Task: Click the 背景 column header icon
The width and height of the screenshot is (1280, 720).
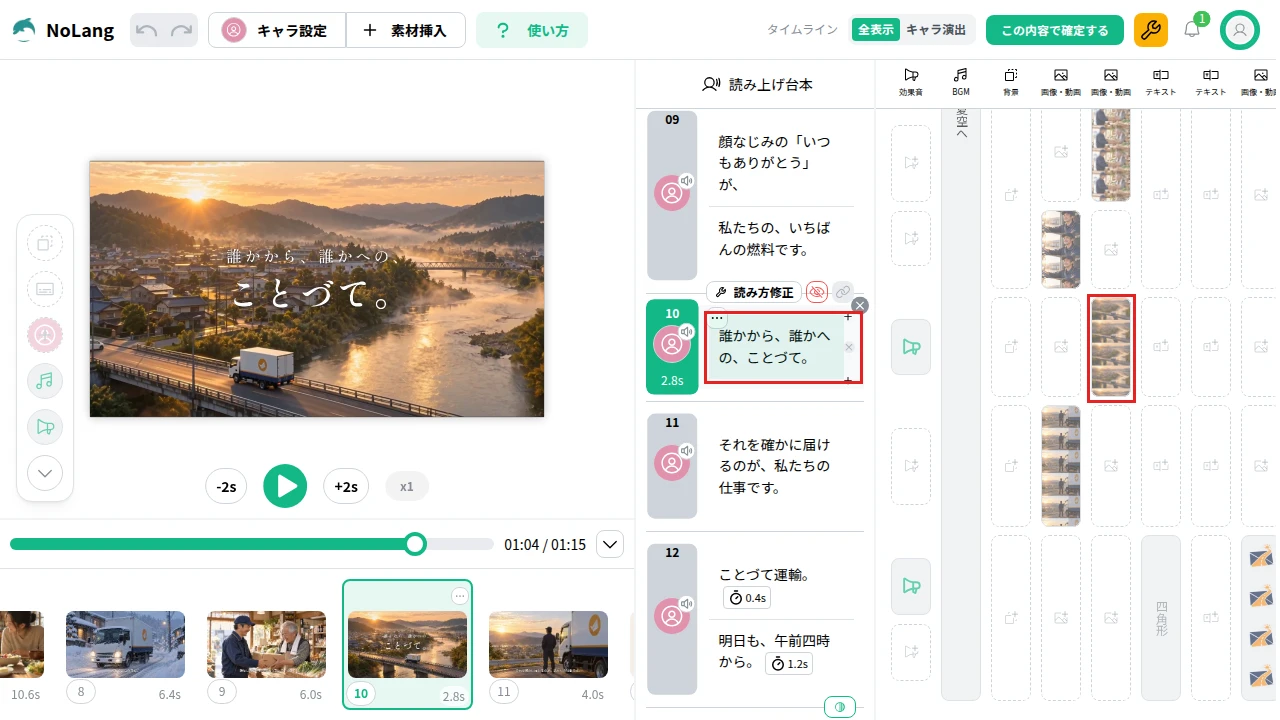Action: coord(1011,75)
